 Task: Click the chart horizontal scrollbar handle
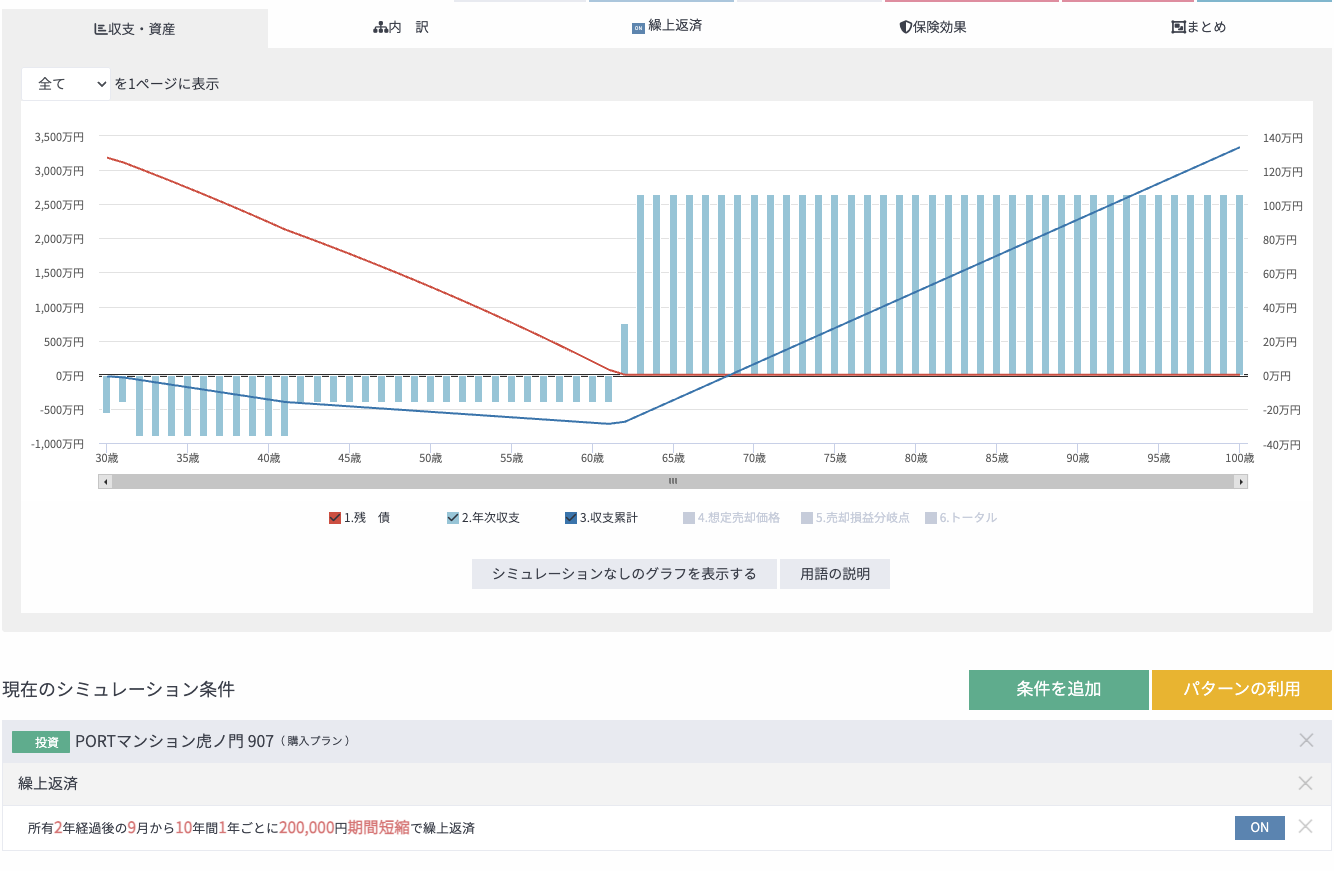point(673,482)
